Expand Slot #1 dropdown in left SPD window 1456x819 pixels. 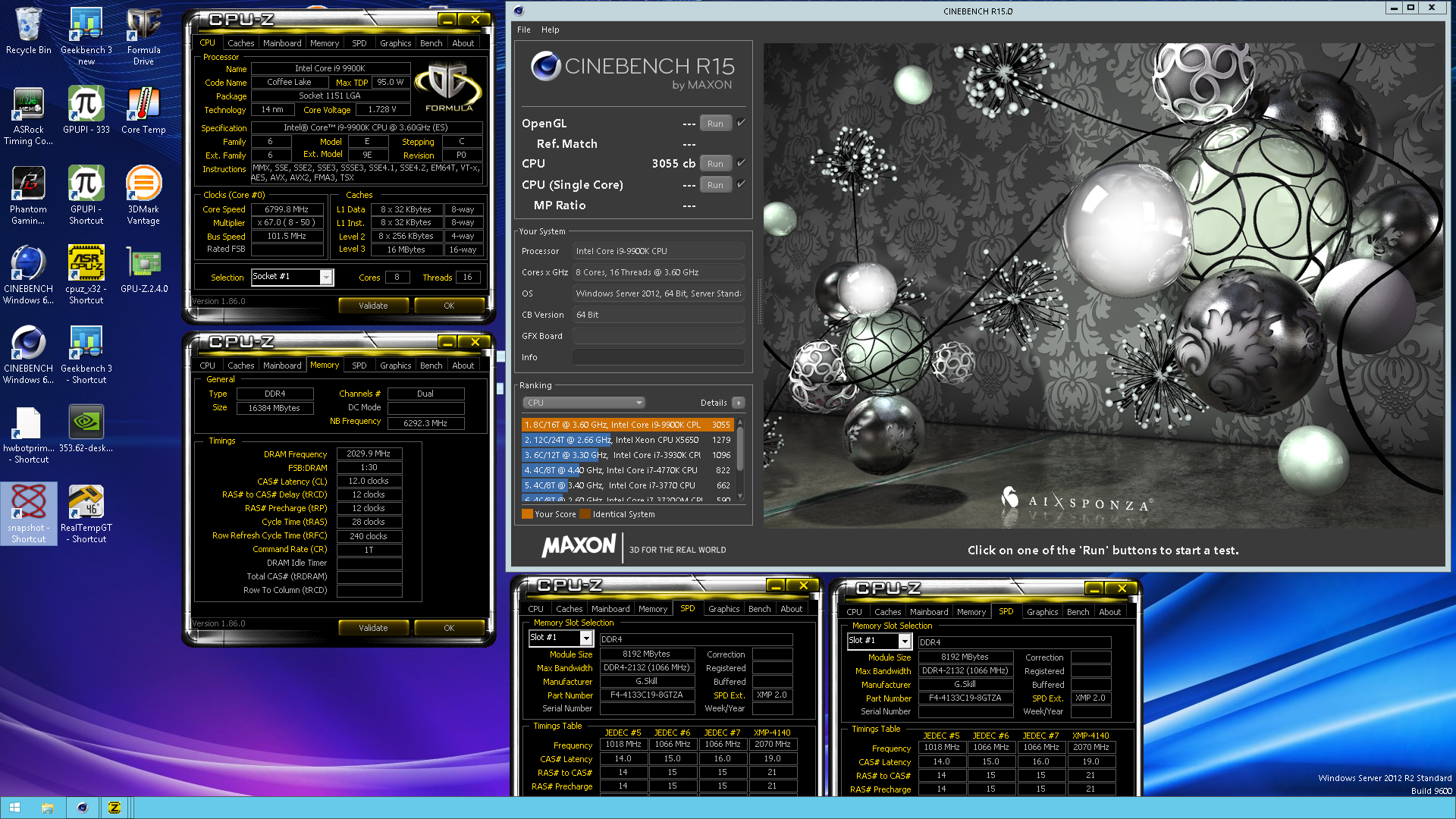(x=586, y=638)
